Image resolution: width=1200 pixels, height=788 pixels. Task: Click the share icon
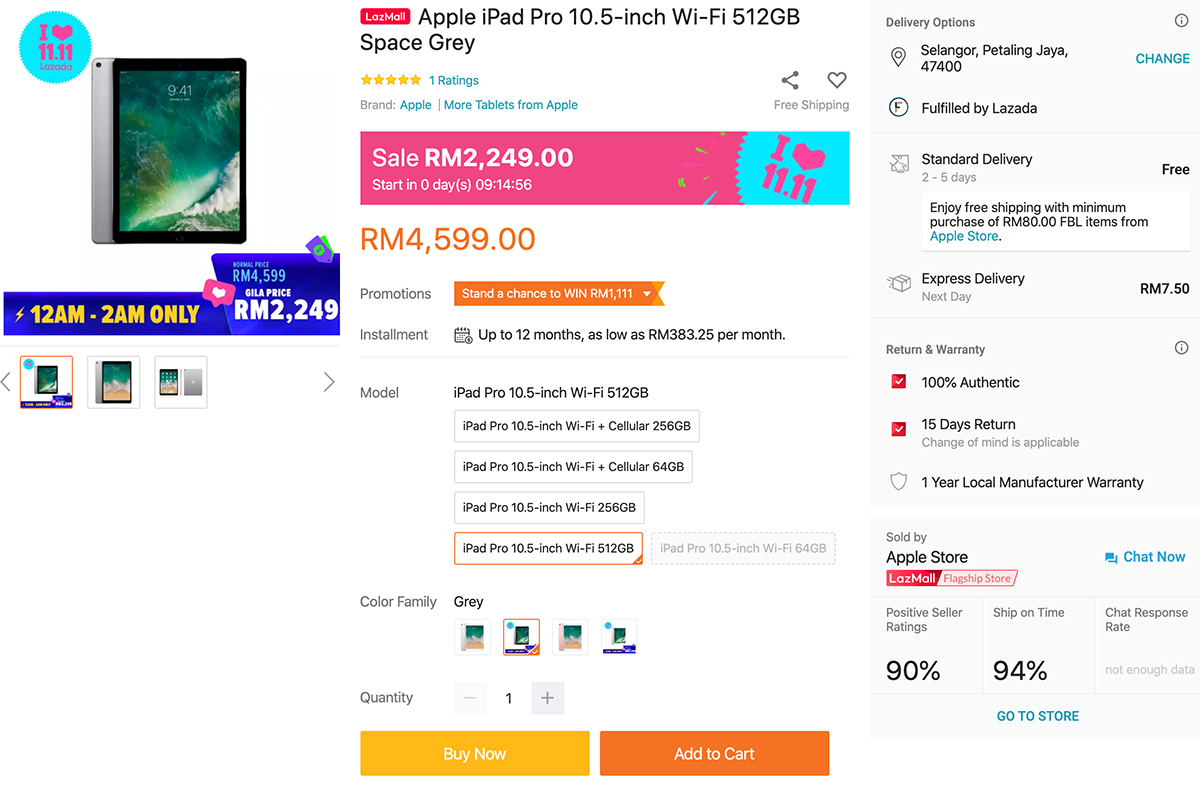click(790, 81)
